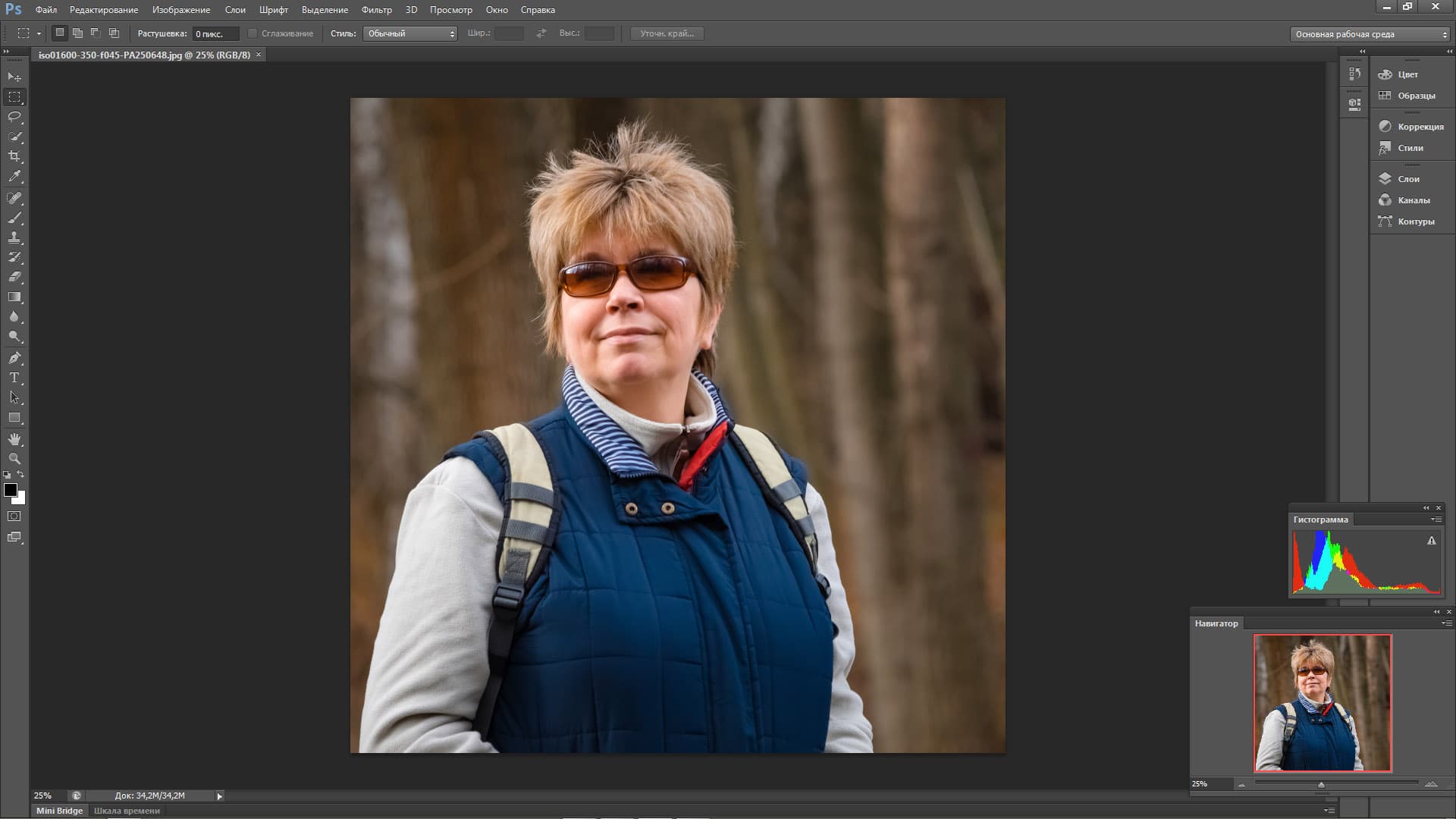Select the Zoom tool in toolbar
Screen dimensions: 1456x819
(x=14, y=459)
